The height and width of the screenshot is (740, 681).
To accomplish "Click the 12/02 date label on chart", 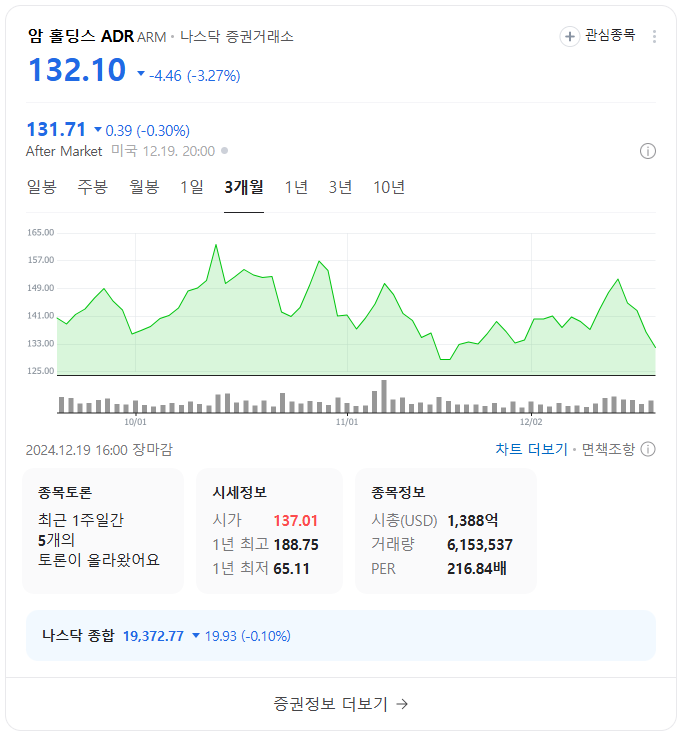I will point(531,421).
